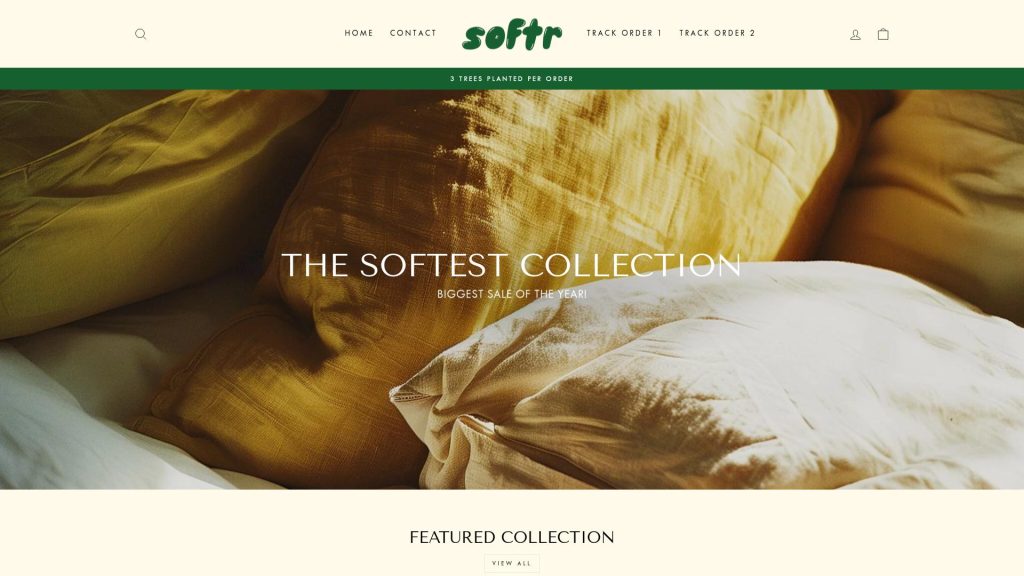1024x576 pixels.
Task: Open the shopping cart bag icon
Action: [x=883, y=34]
